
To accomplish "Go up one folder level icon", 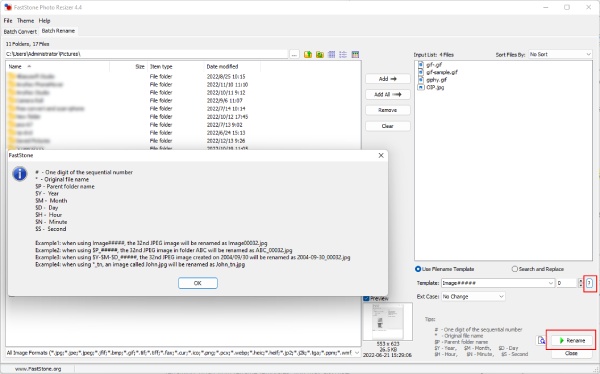I will (308, 55).
